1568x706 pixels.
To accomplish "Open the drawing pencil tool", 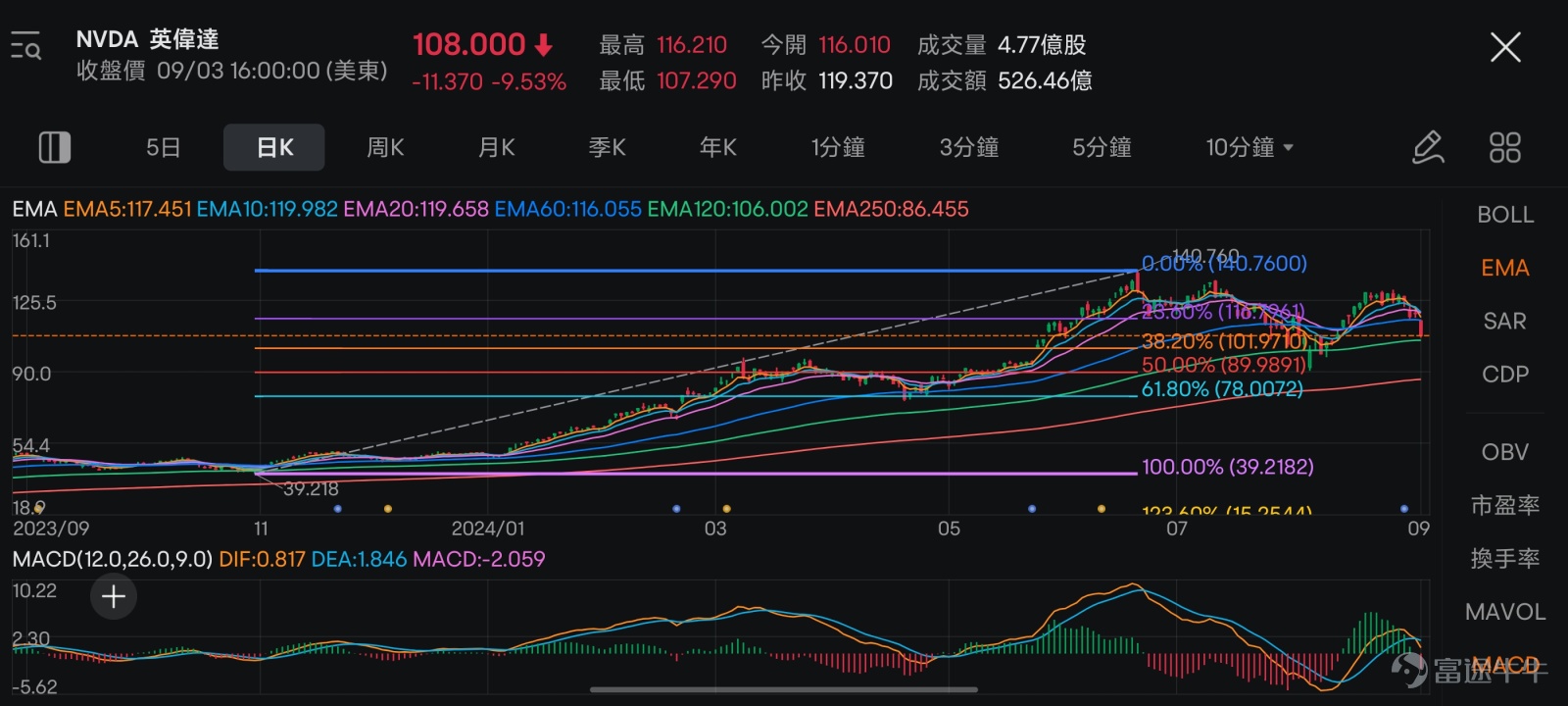I will (x=1428, y=147).
